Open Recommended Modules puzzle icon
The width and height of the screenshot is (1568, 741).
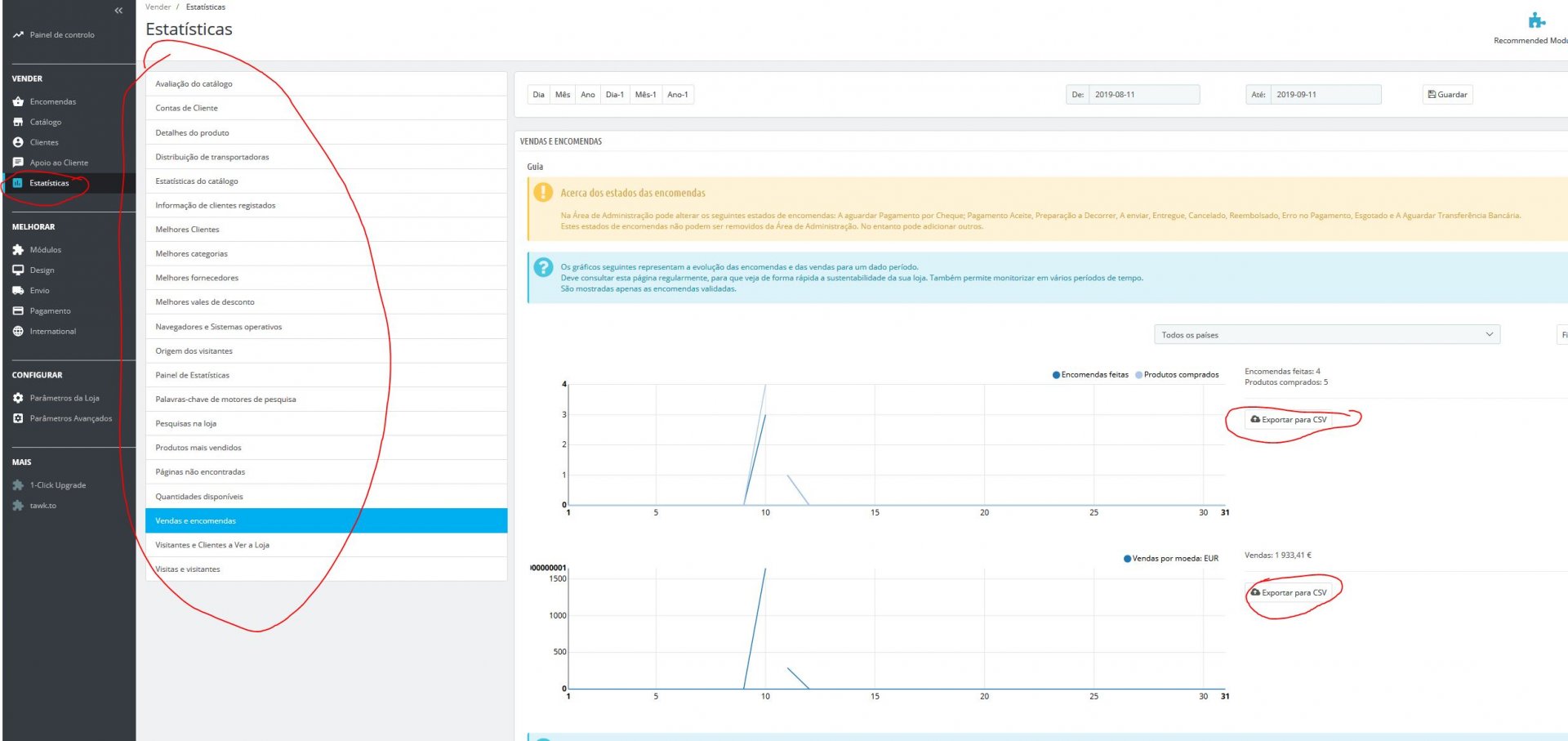[1536, 21]
